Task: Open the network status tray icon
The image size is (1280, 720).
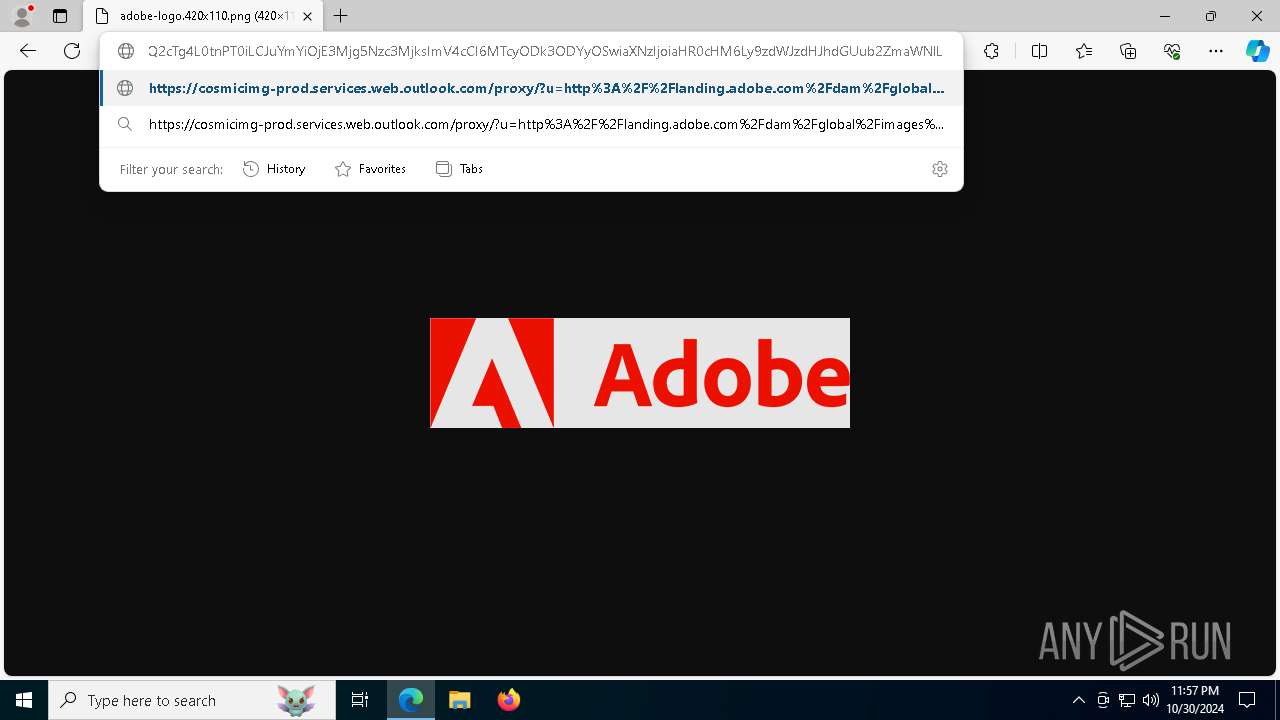Action: click(x=1127, y=700)
